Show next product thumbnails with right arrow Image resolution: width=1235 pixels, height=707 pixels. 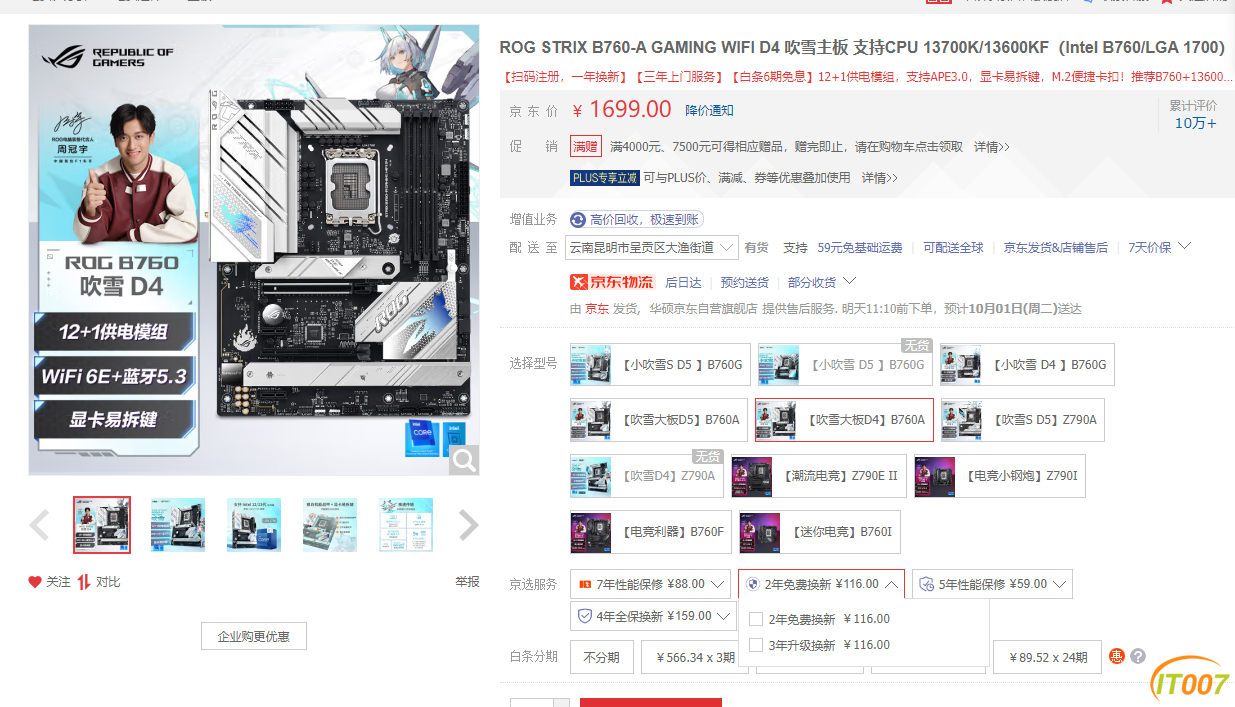point(468,525)
